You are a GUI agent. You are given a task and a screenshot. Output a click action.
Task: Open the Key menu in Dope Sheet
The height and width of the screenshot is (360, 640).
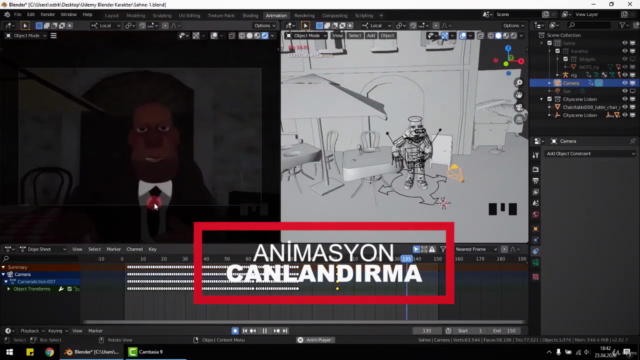click(153, 249)
